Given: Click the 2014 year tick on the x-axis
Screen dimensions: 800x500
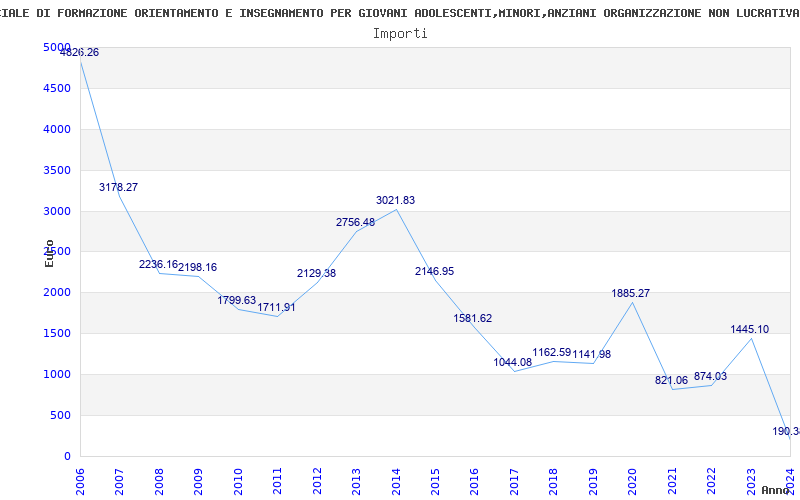Looking at the screenshot, I should tap(396, 479).
